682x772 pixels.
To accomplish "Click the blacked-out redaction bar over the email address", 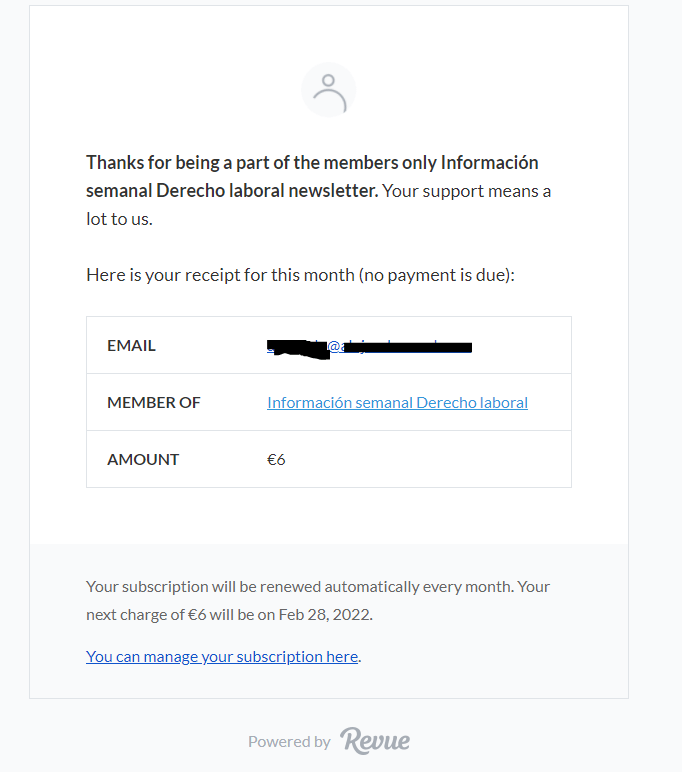I will click(369, 348).
